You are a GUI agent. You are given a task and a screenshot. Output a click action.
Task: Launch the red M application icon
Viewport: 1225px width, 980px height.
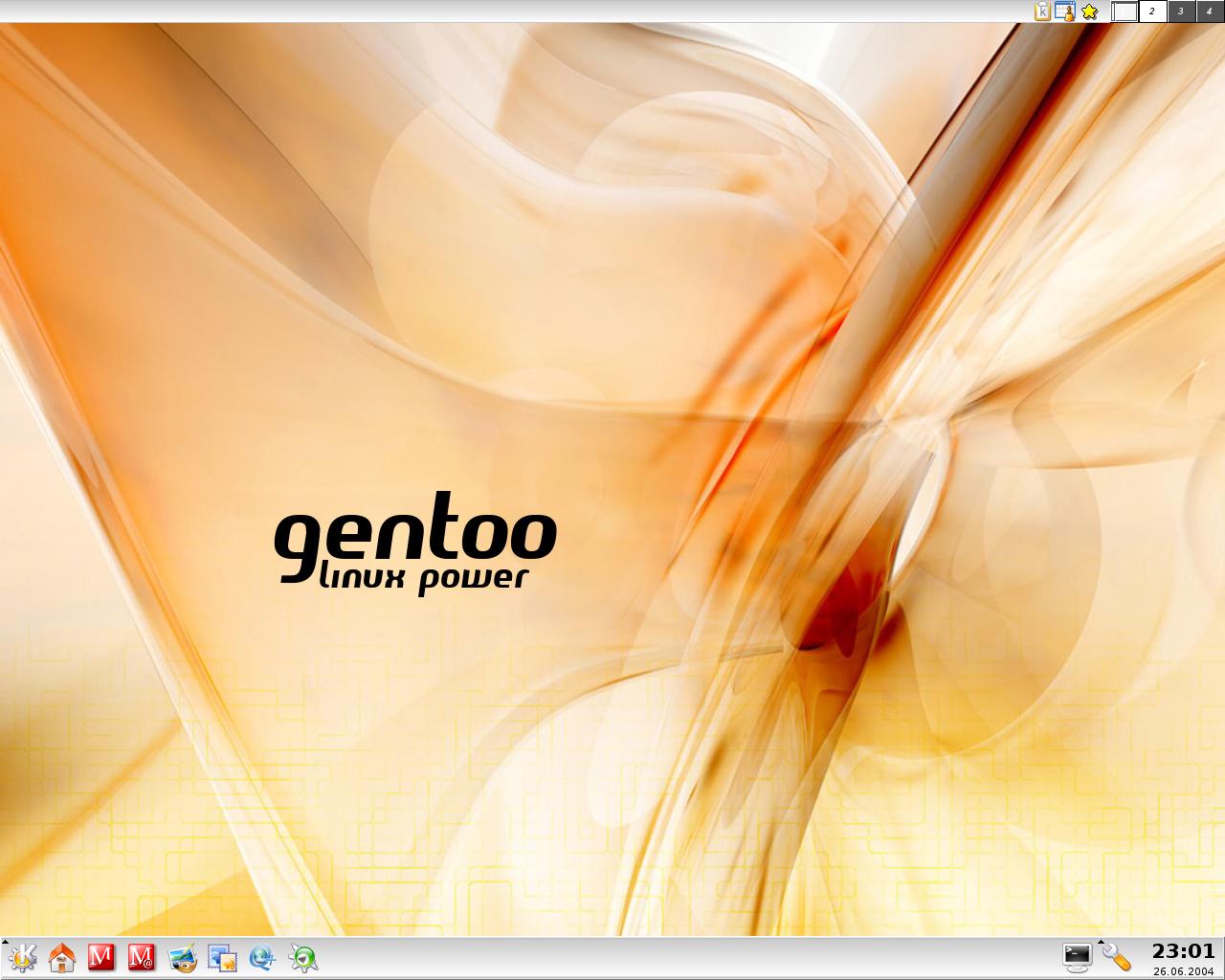coord(101,957)
